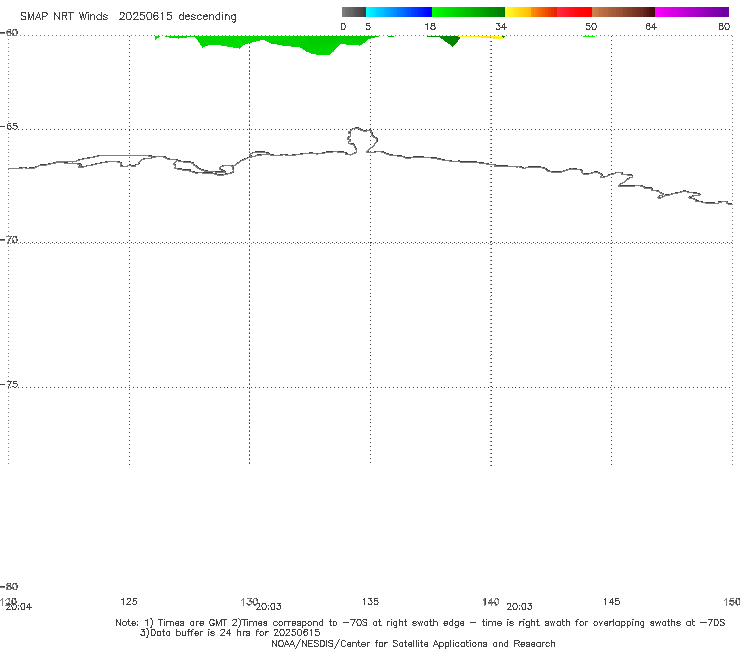
Task: Click the "130" longitude label
Action: point(249,601)
